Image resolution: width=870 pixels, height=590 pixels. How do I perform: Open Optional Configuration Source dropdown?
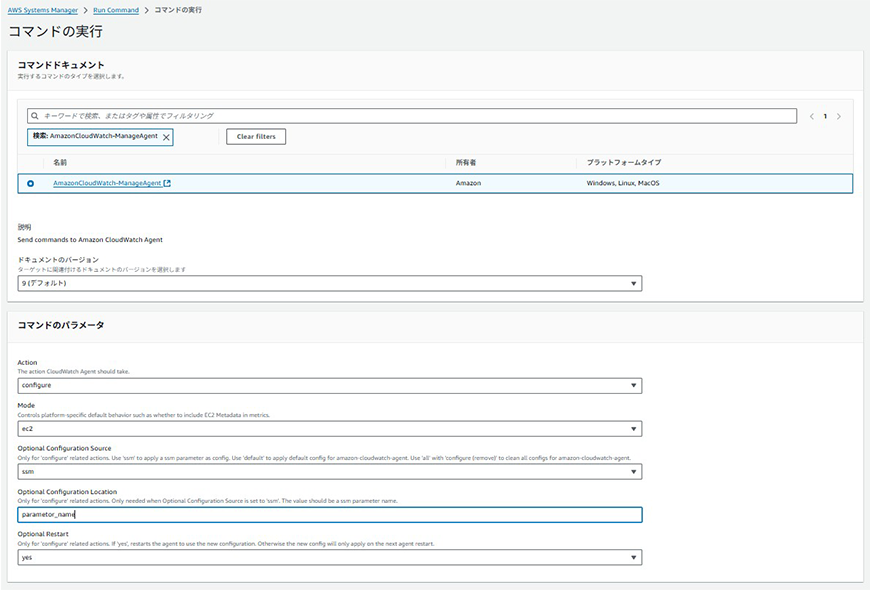tap(330, 471)
